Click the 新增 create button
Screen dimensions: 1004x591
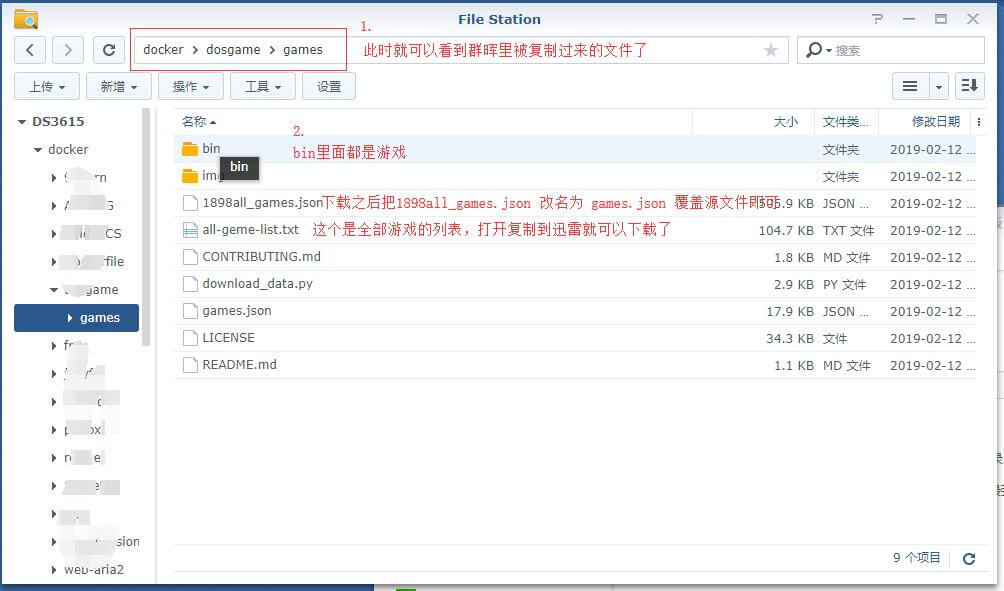click(x=118, y=86)
